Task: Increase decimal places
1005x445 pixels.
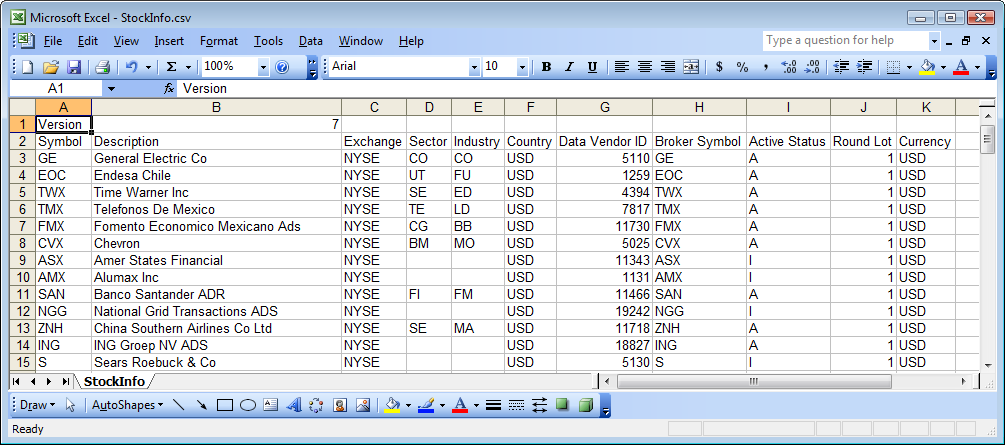Action: click(x=789, y=67)
